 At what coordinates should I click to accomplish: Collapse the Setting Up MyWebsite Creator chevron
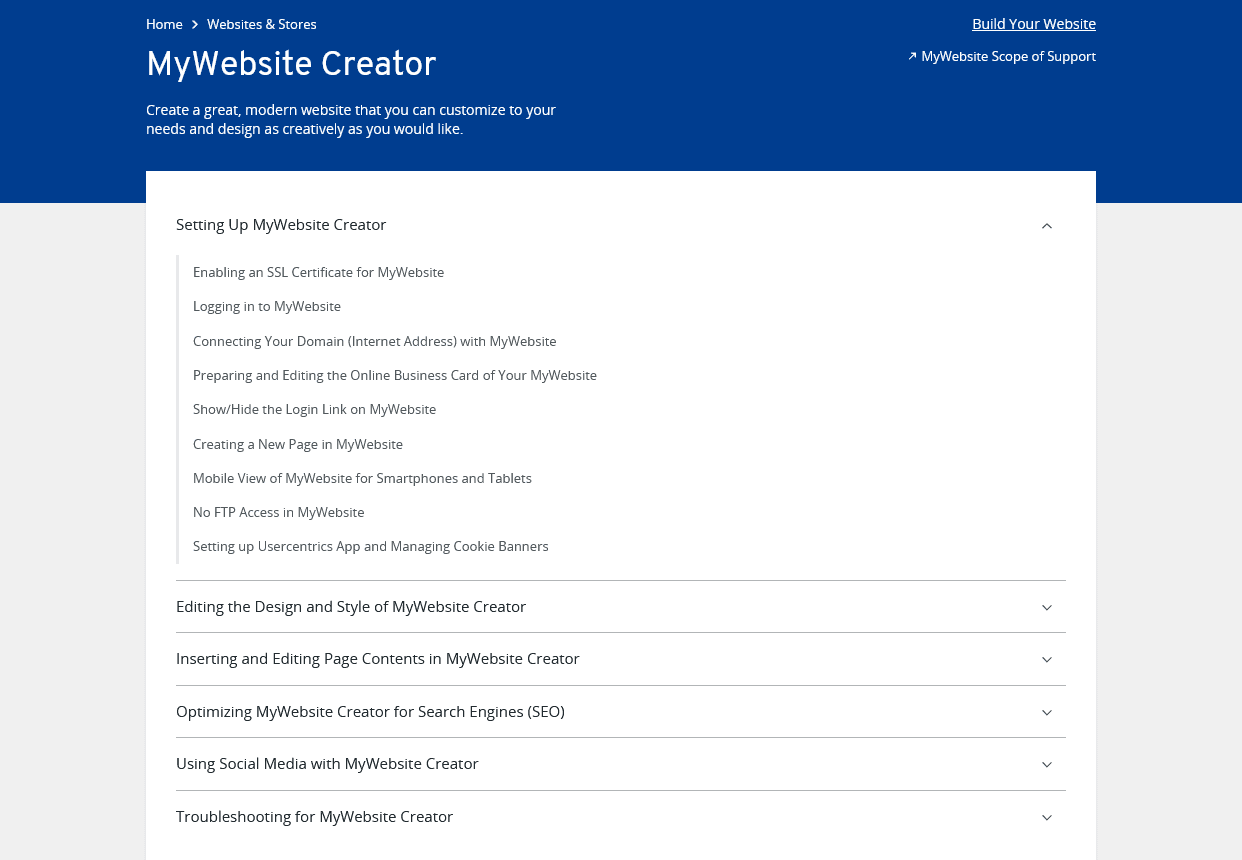click(x=1047, y=226)
